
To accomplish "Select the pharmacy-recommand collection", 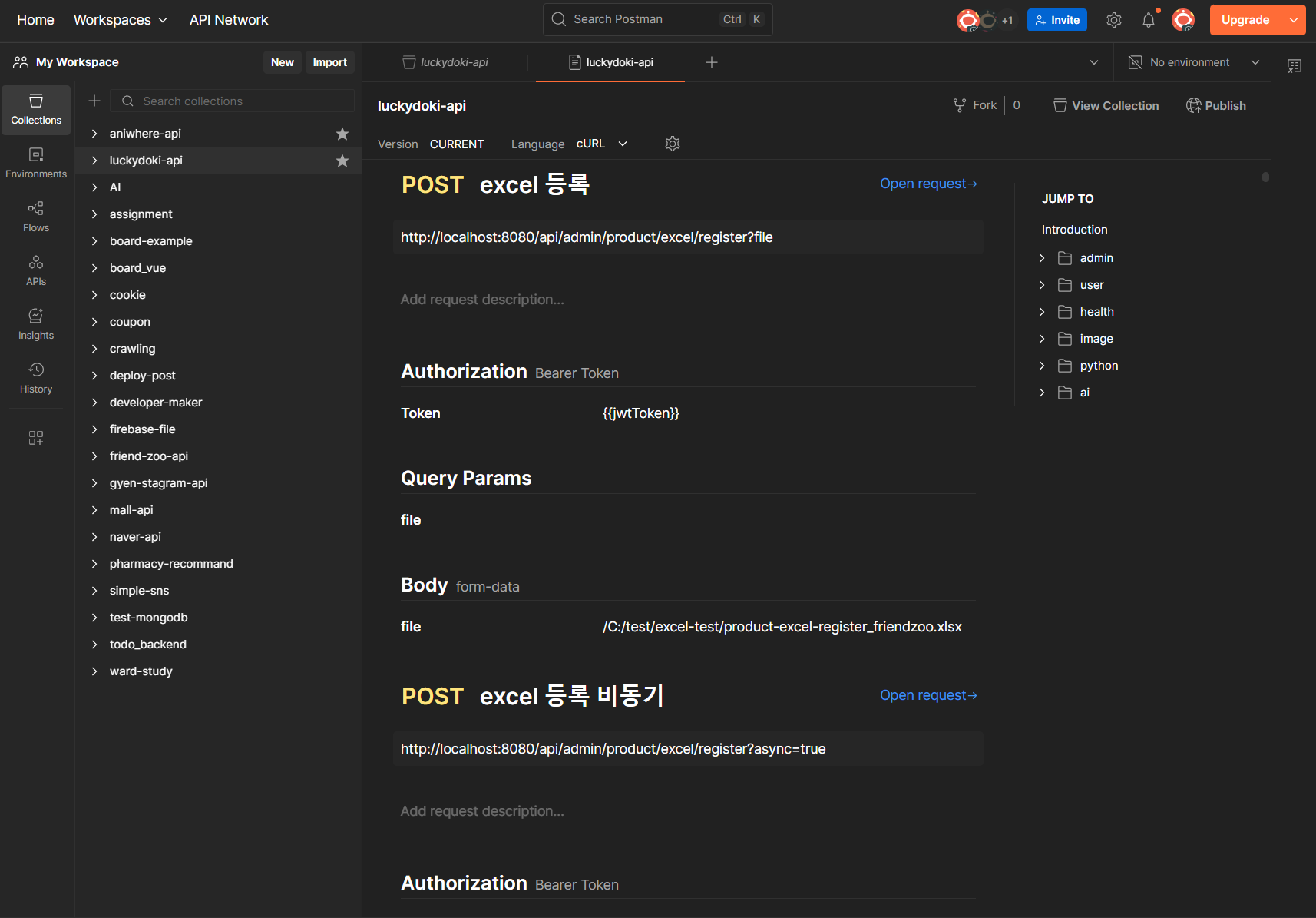I will [x=219, y=564].
